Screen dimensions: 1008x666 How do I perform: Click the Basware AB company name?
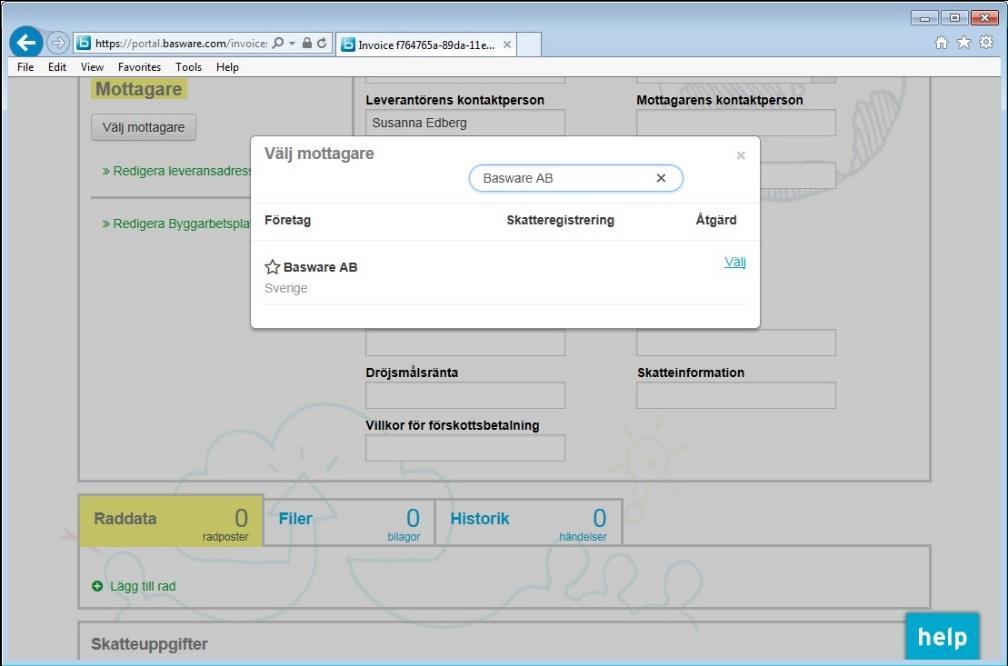(320, 267)
